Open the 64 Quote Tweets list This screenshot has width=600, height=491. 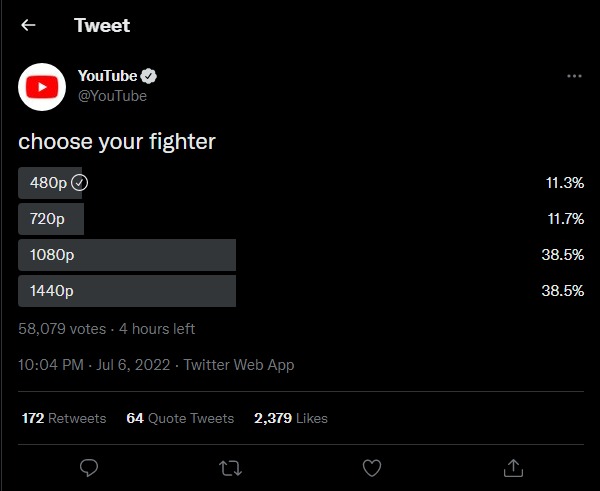pos(180,418)
